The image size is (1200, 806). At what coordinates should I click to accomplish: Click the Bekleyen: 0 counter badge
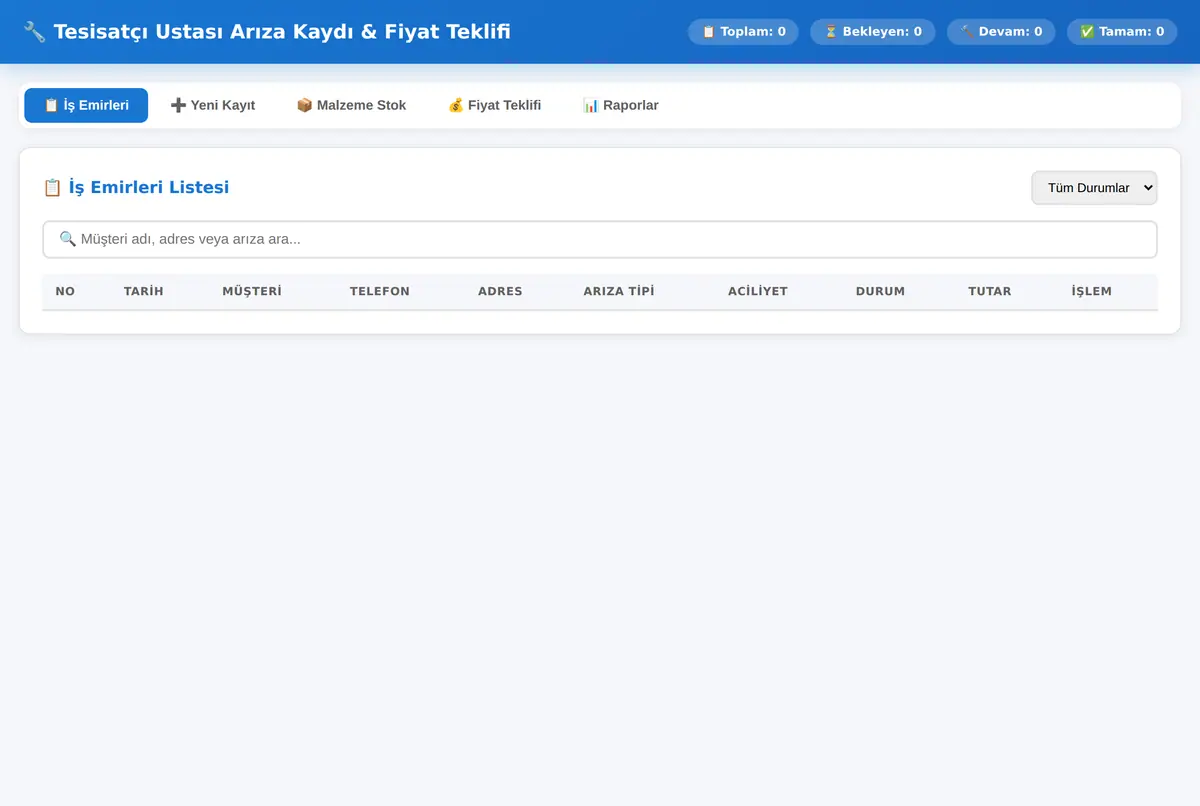point(872,32)
